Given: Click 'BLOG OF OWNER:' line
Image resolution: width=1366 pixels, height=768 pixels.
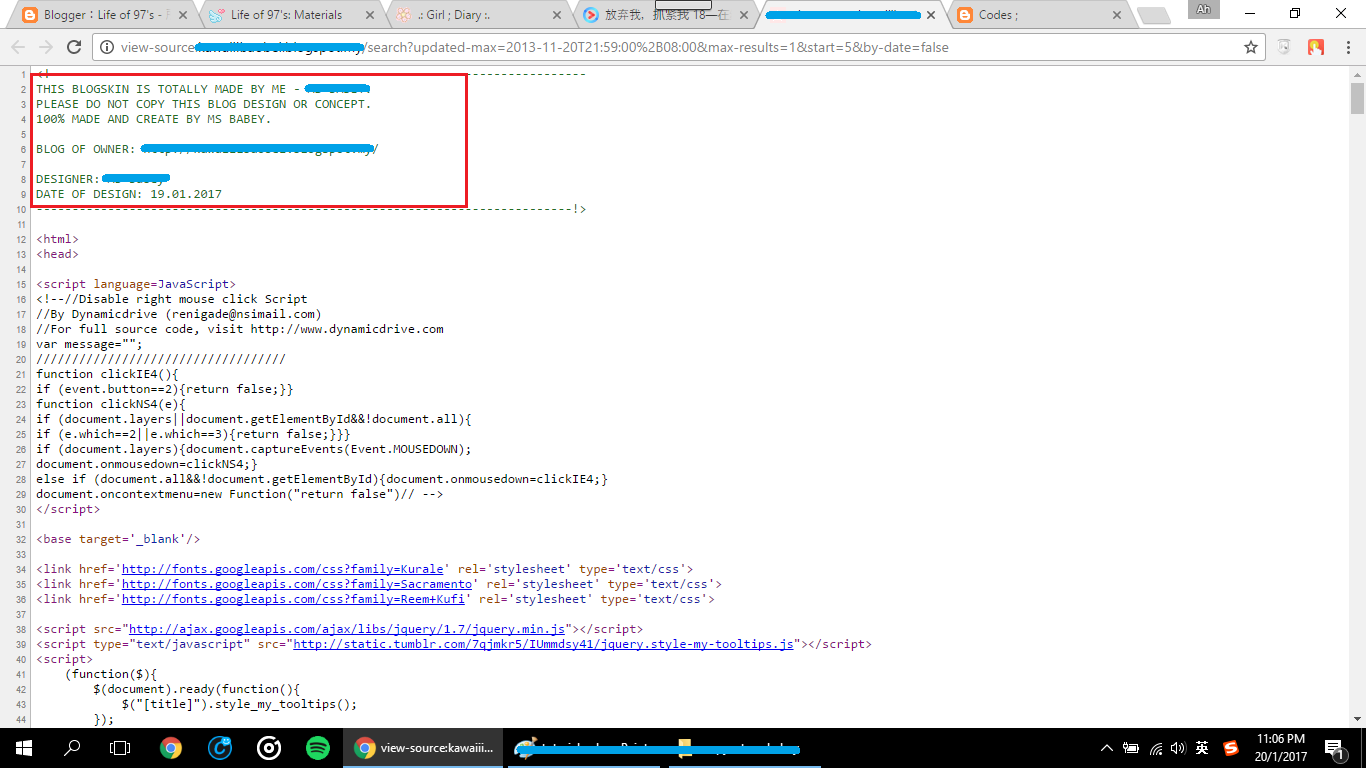Looking at the screenshot, I should [x=207, y=149].
